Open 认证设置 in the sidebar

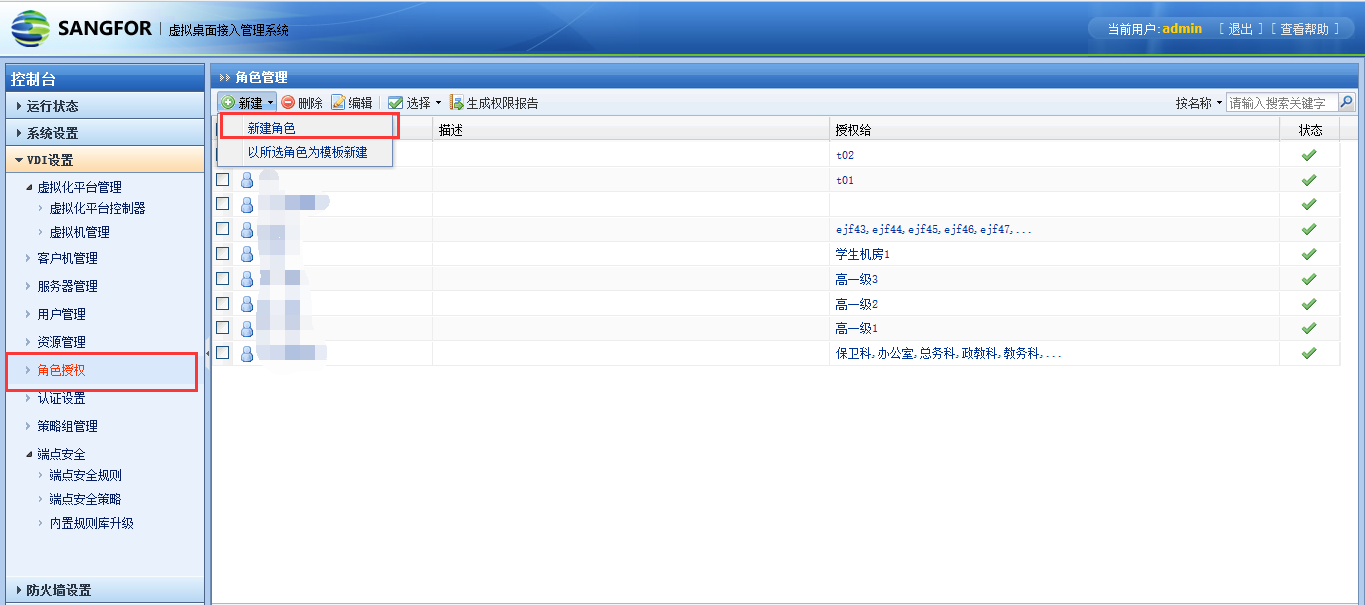[x=62, y=398]
